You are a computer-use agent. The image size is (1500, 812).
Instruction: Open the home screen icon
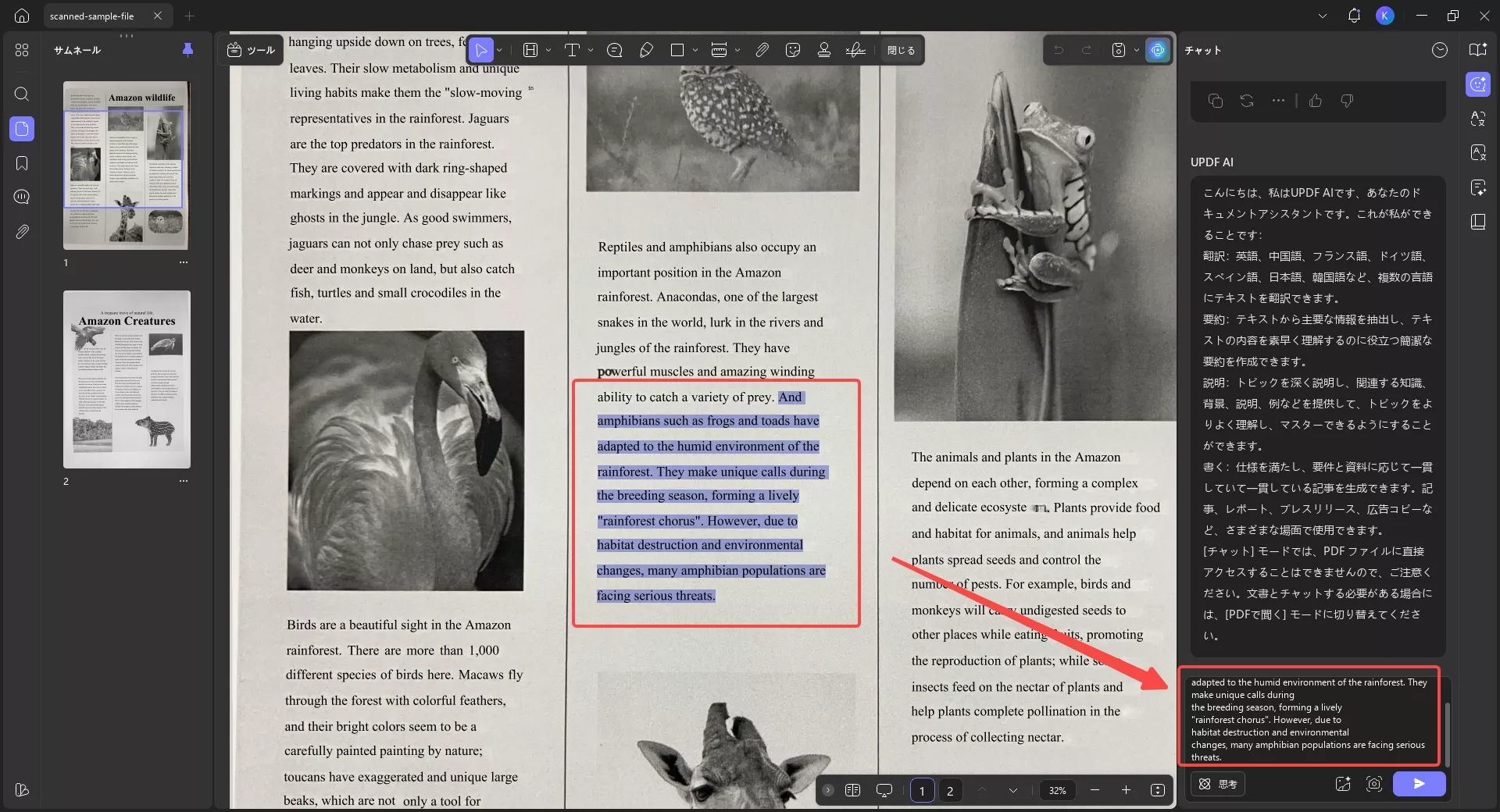click(x=22, y=16)
